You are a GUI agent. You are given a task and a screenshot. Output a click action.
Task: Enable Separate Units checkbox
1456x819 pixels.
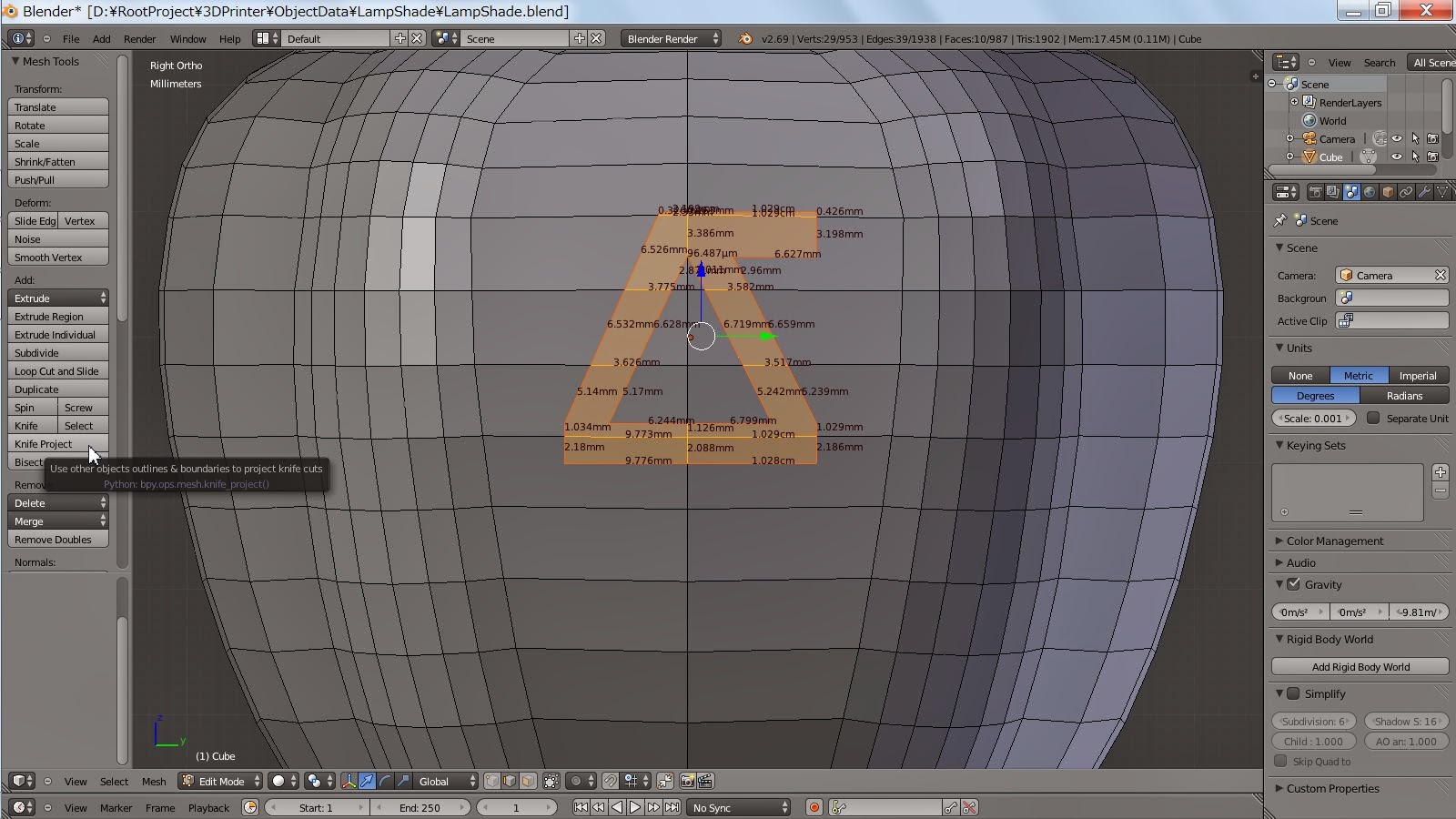point(1373,419)
